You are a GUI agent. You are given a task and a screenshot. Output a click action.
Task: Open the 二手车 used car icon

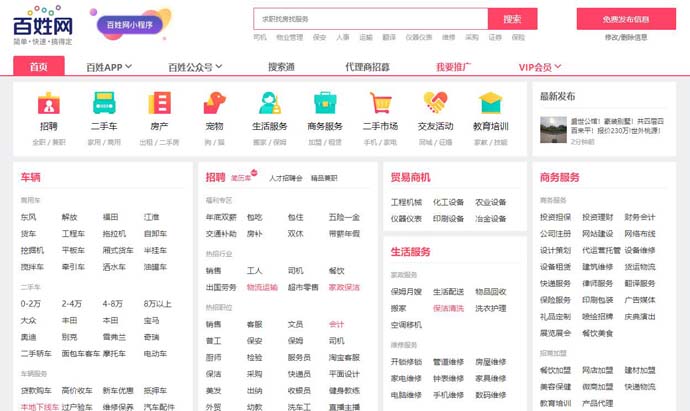tap(104, 103)
